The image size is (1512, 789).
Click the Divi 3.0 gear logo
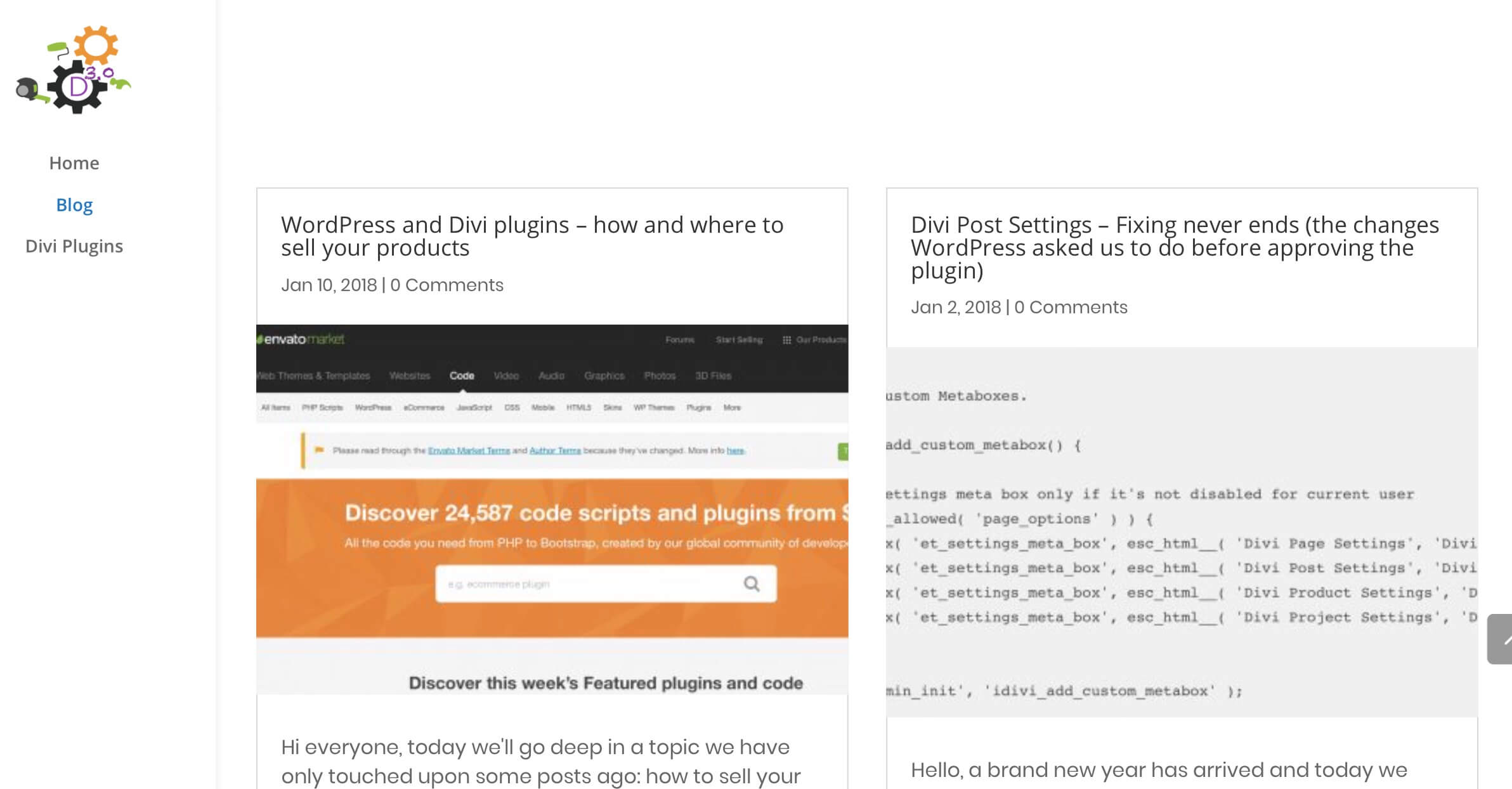click(x=74, y=70)
